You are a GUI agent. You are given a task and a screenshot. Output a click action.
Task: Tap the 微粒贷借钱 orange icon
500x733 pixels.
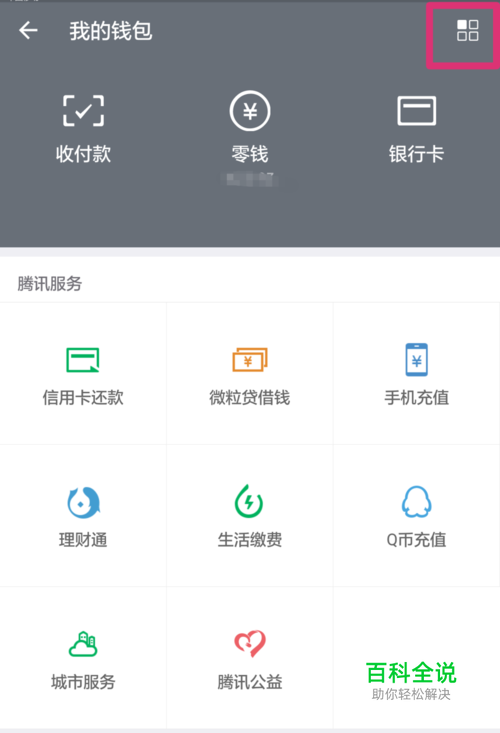tap(250, 360)
